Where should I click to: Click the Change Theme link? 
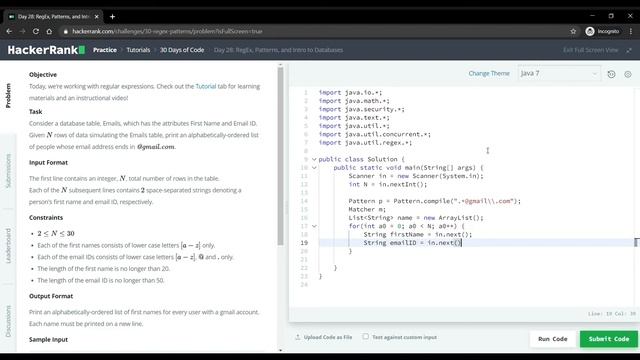pyautogui.click(x=489, y=73)
